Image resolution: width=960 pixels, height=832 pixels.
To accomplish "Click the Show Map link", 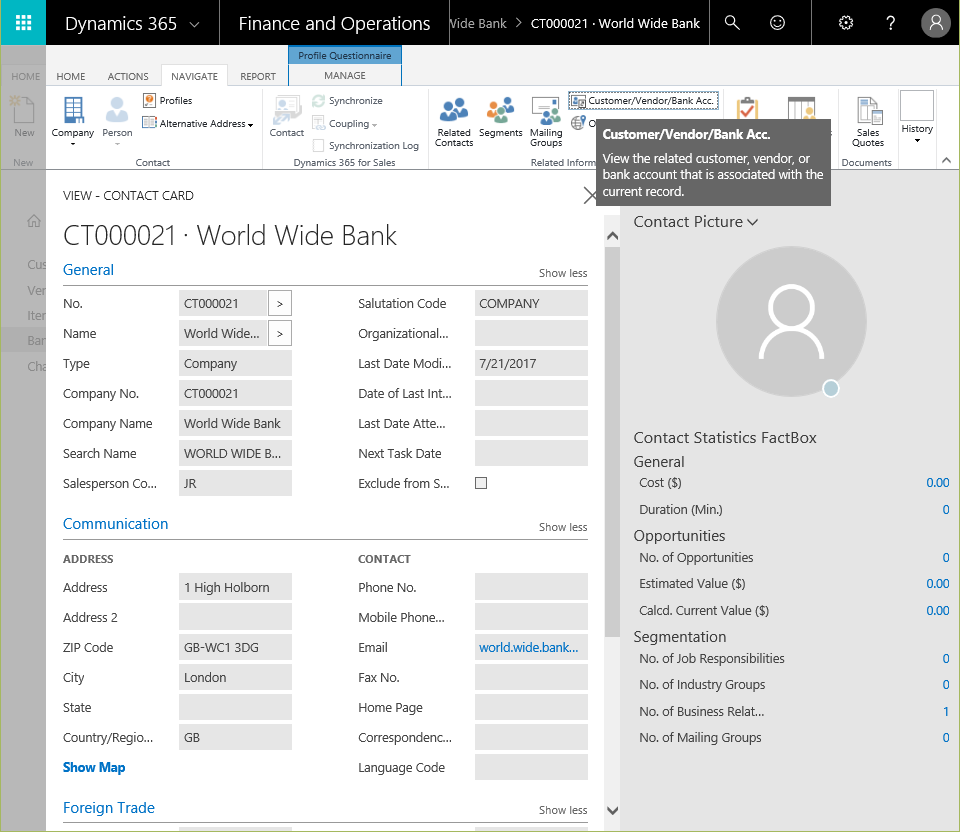I will point(94,768).
